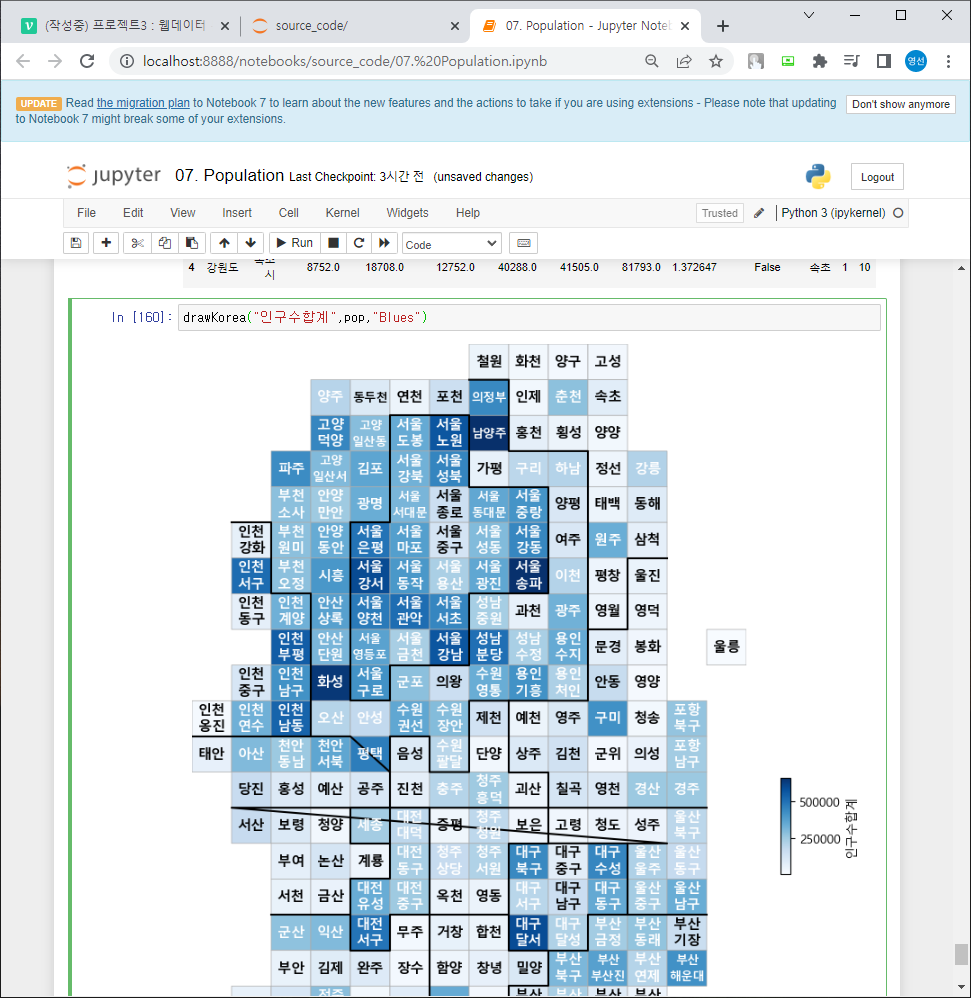
Task: Close the 07. Population tab
Action: pos(685,26)
